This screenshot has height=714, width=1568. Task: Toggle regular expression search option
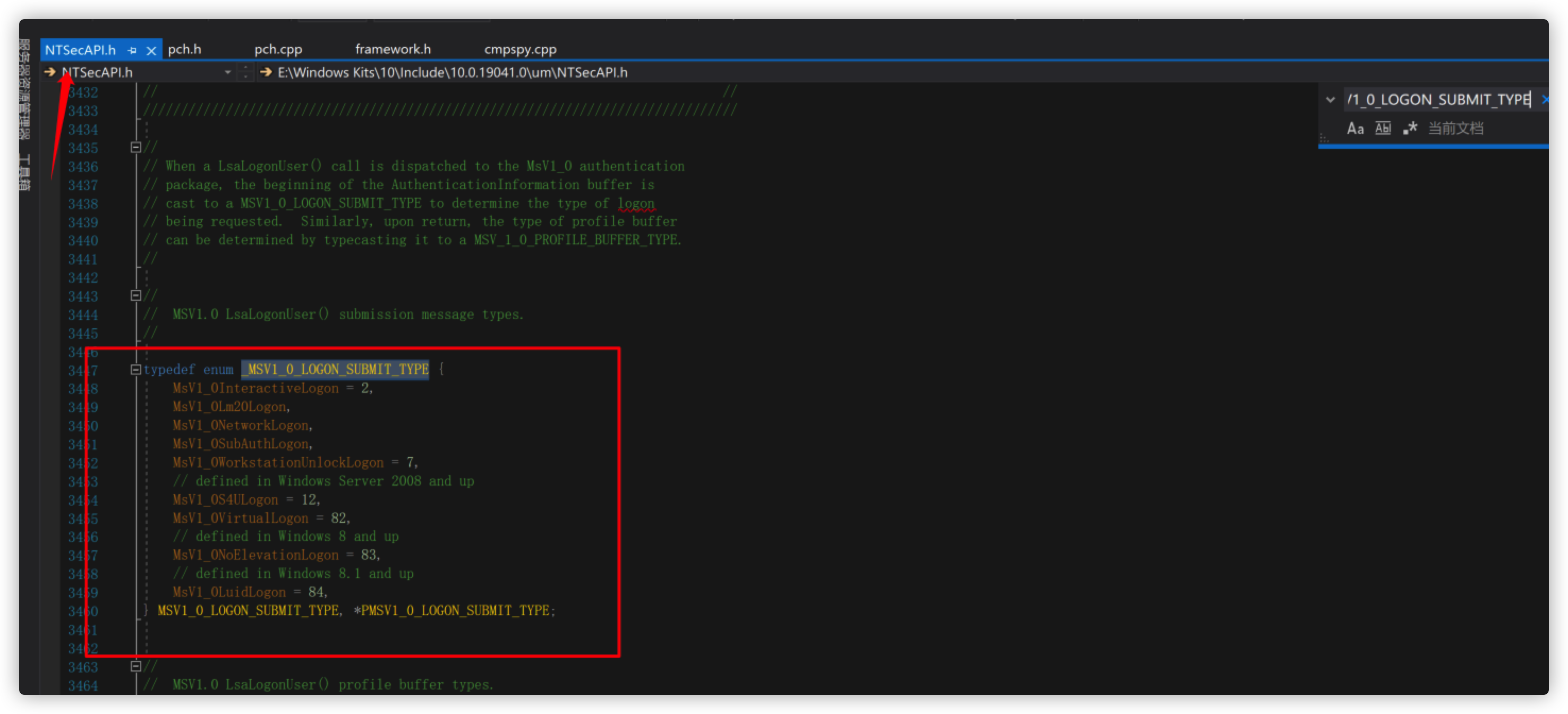pyautogui.click(x=1410, y=129)
